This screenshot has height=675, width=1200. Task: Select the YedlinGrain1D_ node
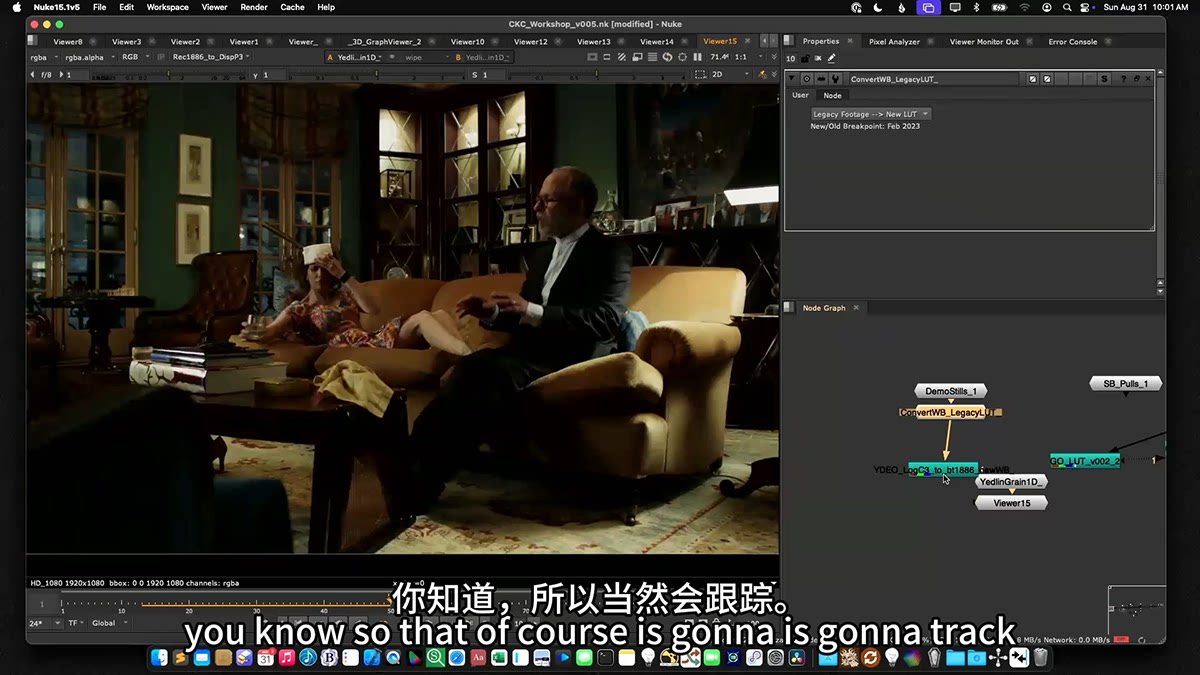[x=1011, y=482]
